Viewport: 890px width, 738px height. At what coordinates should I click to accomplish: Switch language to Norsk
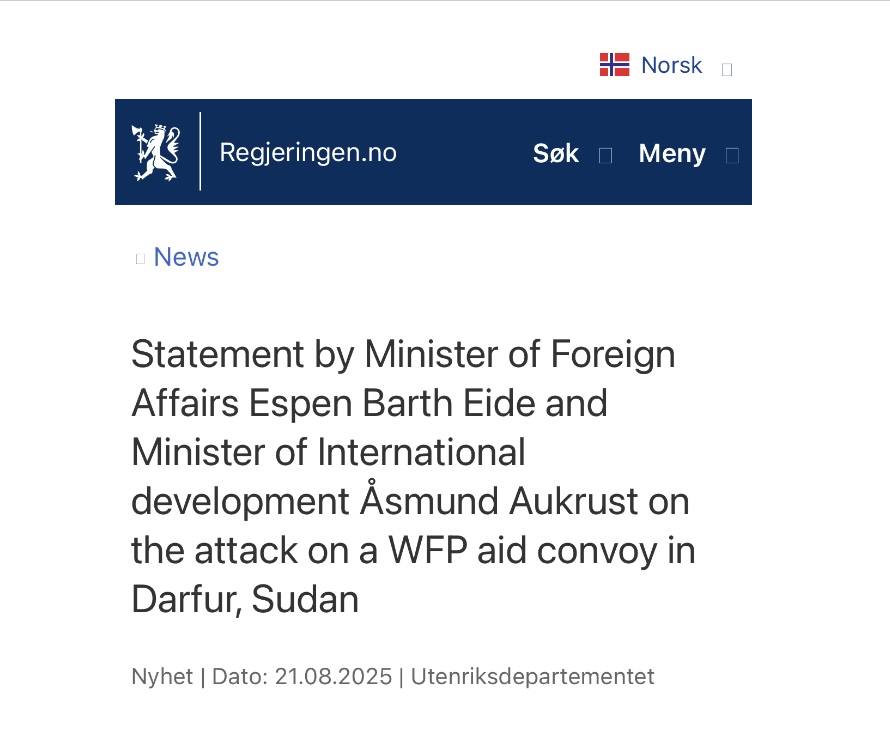[671, 65]
